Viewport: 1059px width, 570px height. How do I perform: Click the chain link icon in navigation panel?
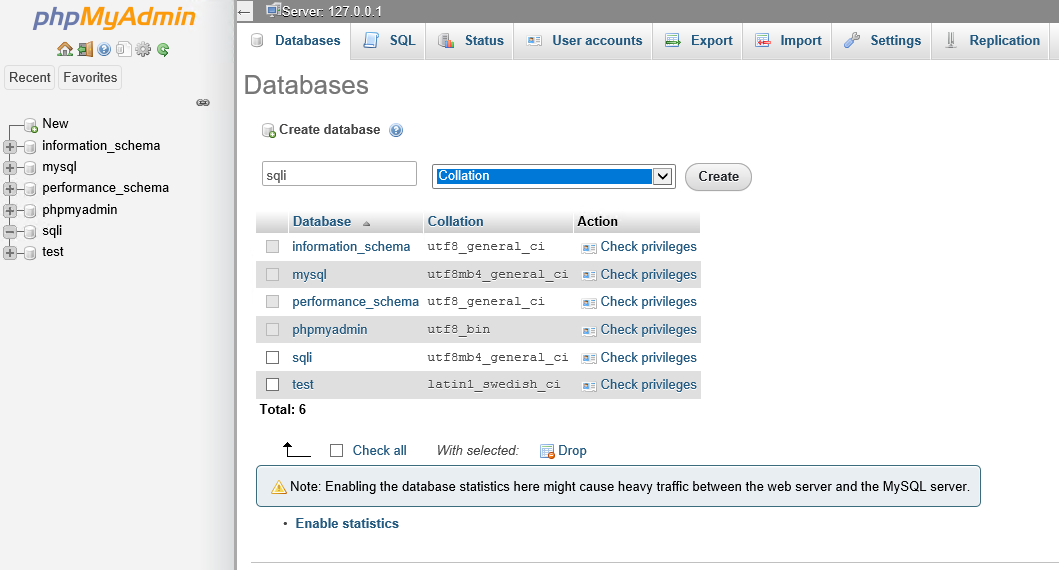203,103
